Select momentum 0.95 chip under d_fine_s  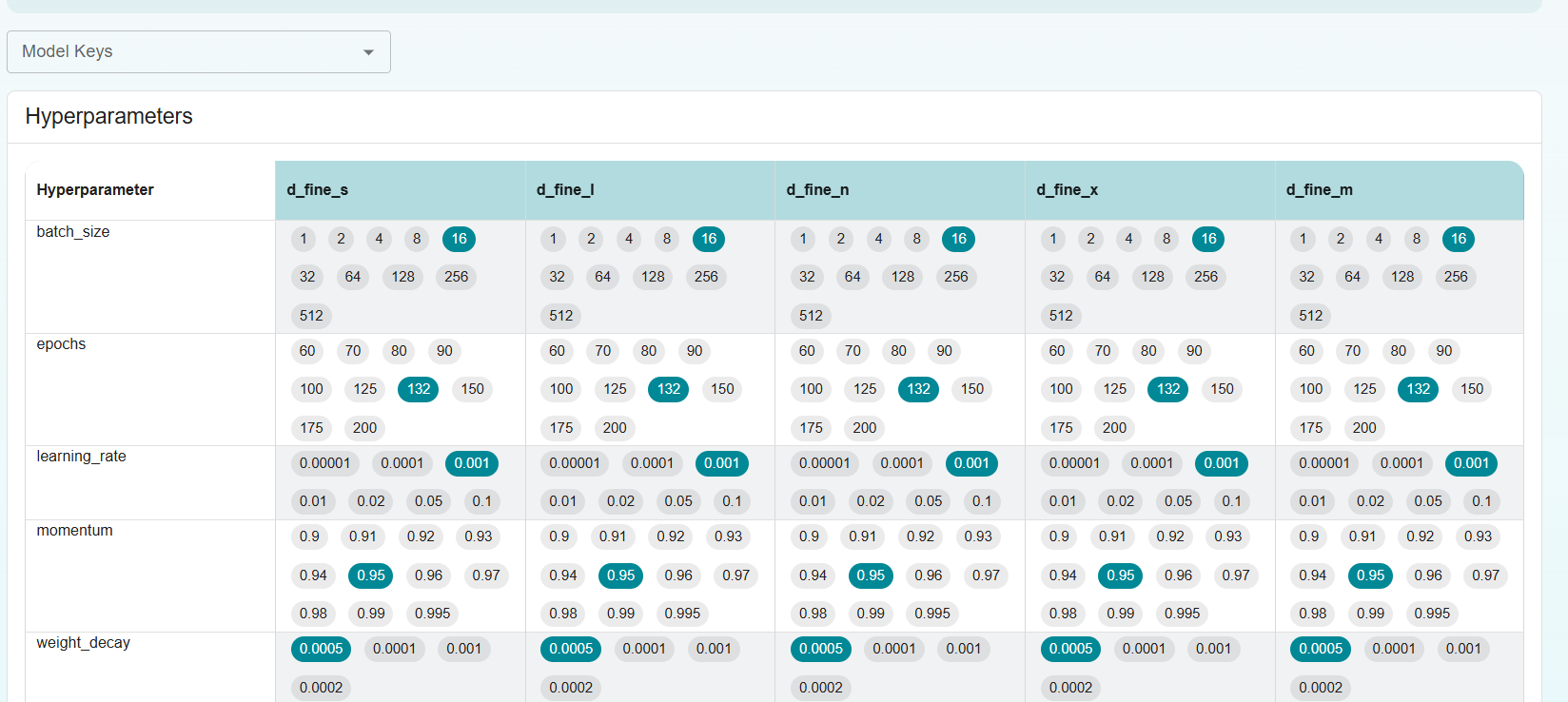[371, 575]
